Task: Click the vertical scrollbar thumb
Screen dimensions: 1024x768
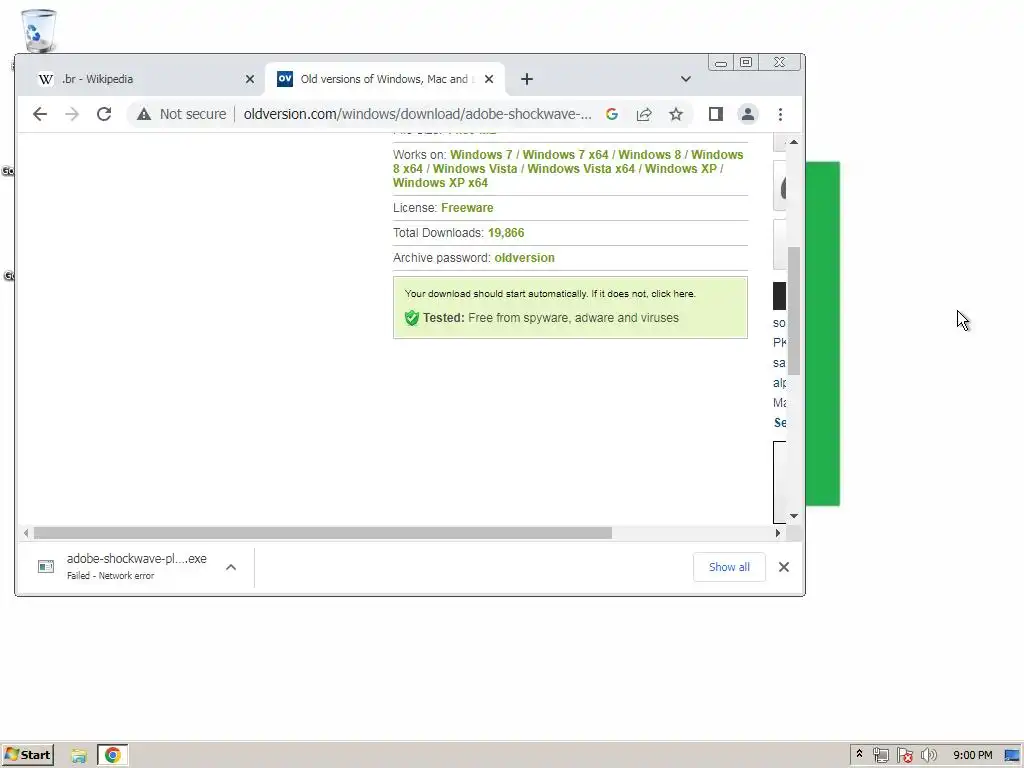Action: click(x=793, y=310)
